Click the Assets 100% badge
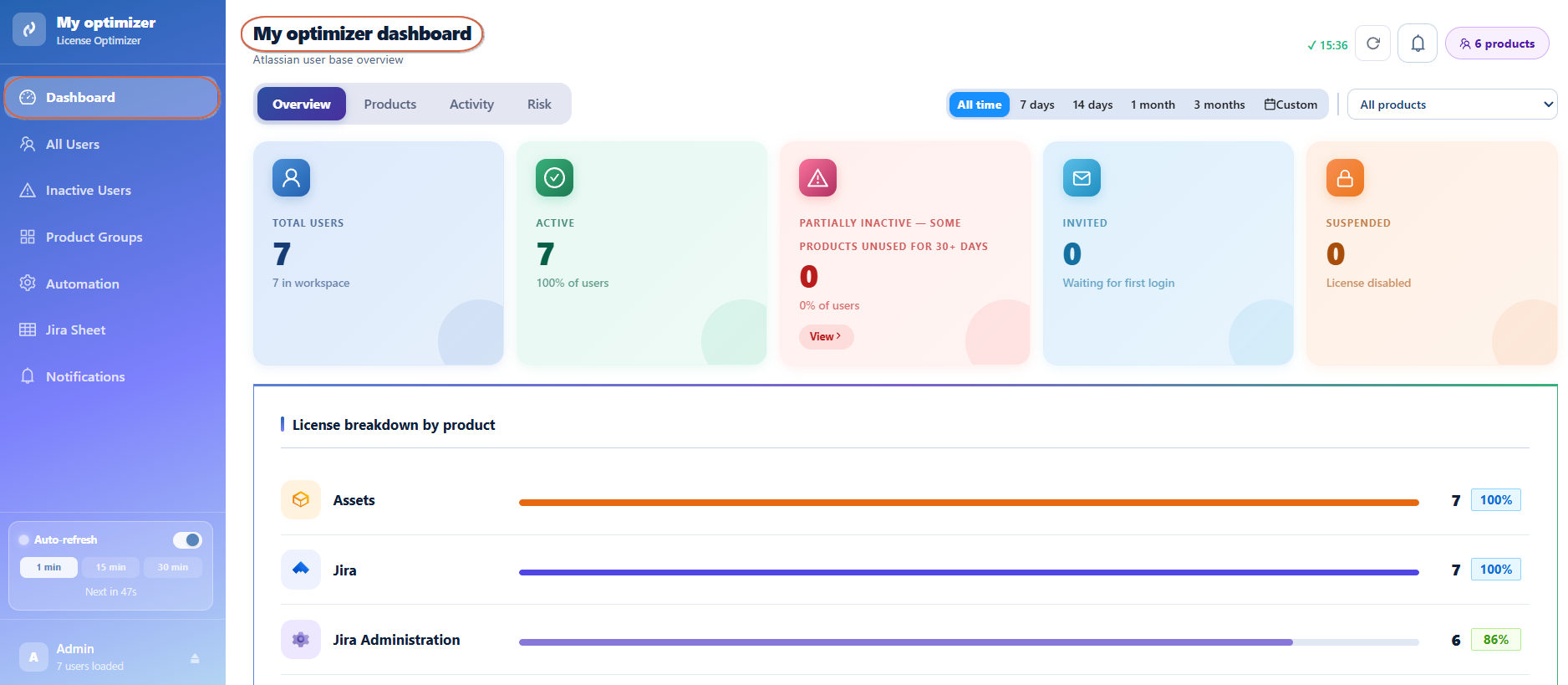 coord(1495,499)
